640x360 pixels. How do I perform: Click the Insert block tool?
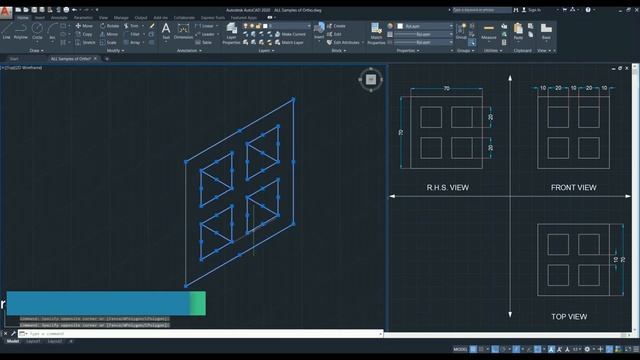(x=319, y=31)
